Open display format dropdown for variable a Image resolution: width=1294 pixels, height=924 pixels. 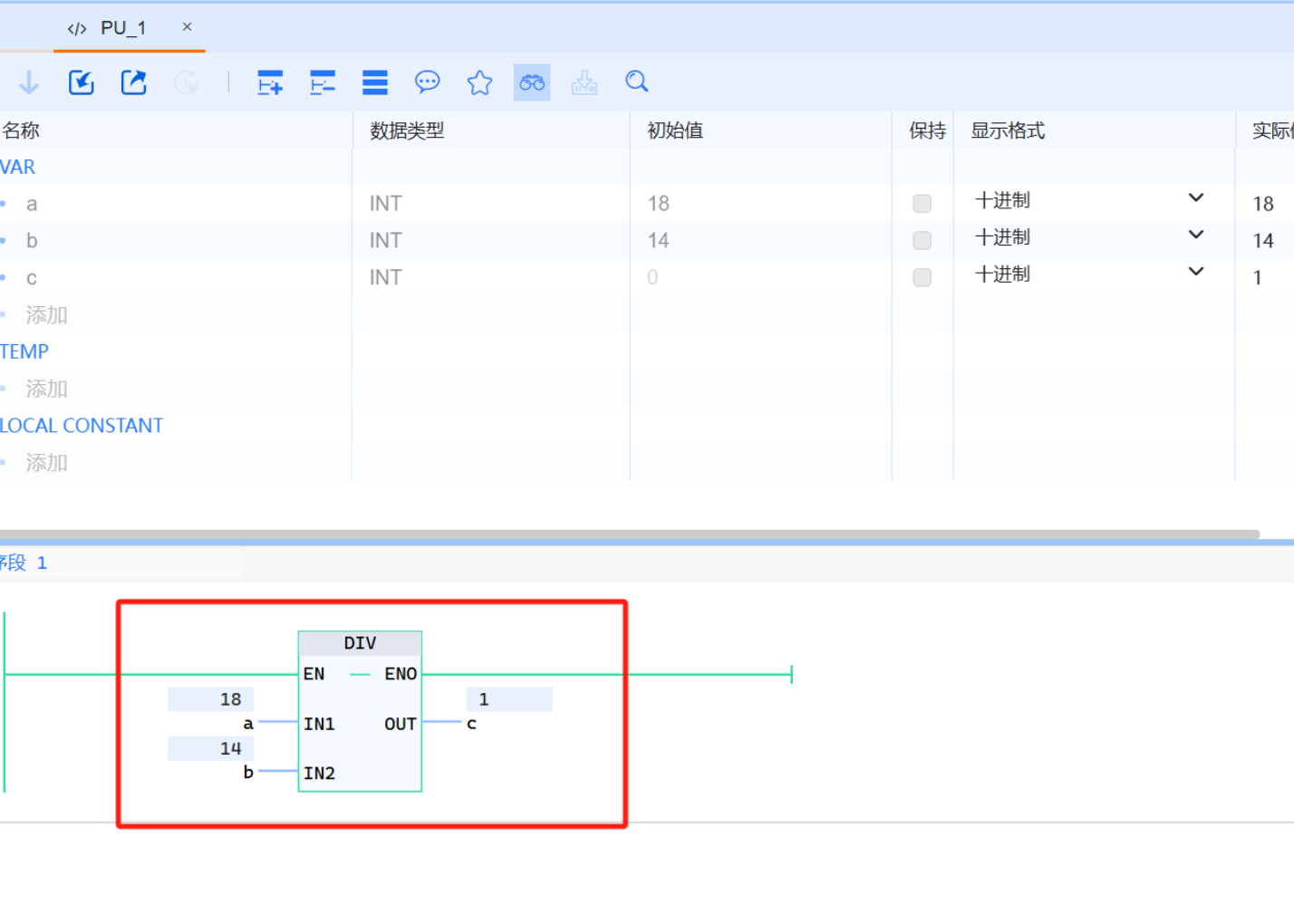(x=1195, y=198)
